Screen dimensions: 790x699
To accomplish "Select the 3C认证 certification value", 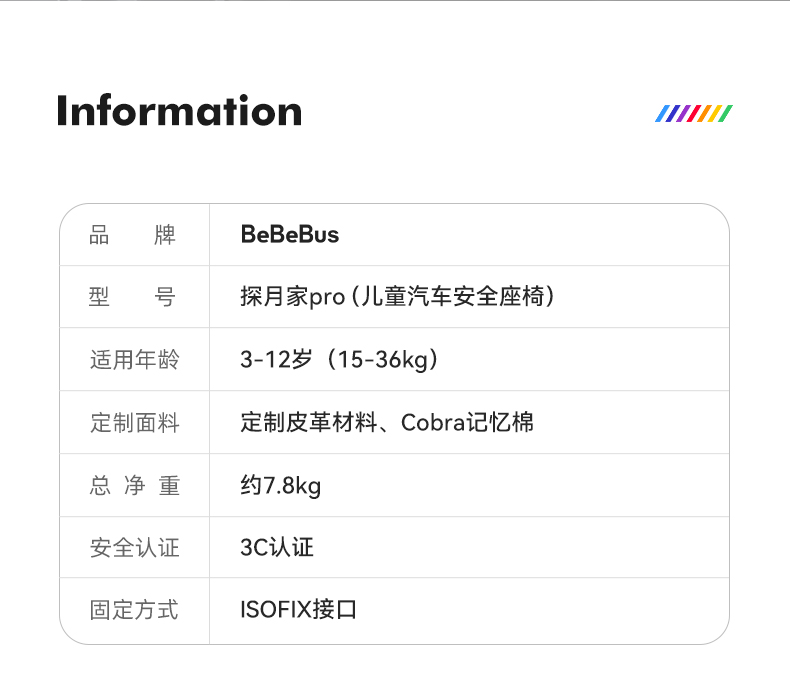I will point(277,548).
